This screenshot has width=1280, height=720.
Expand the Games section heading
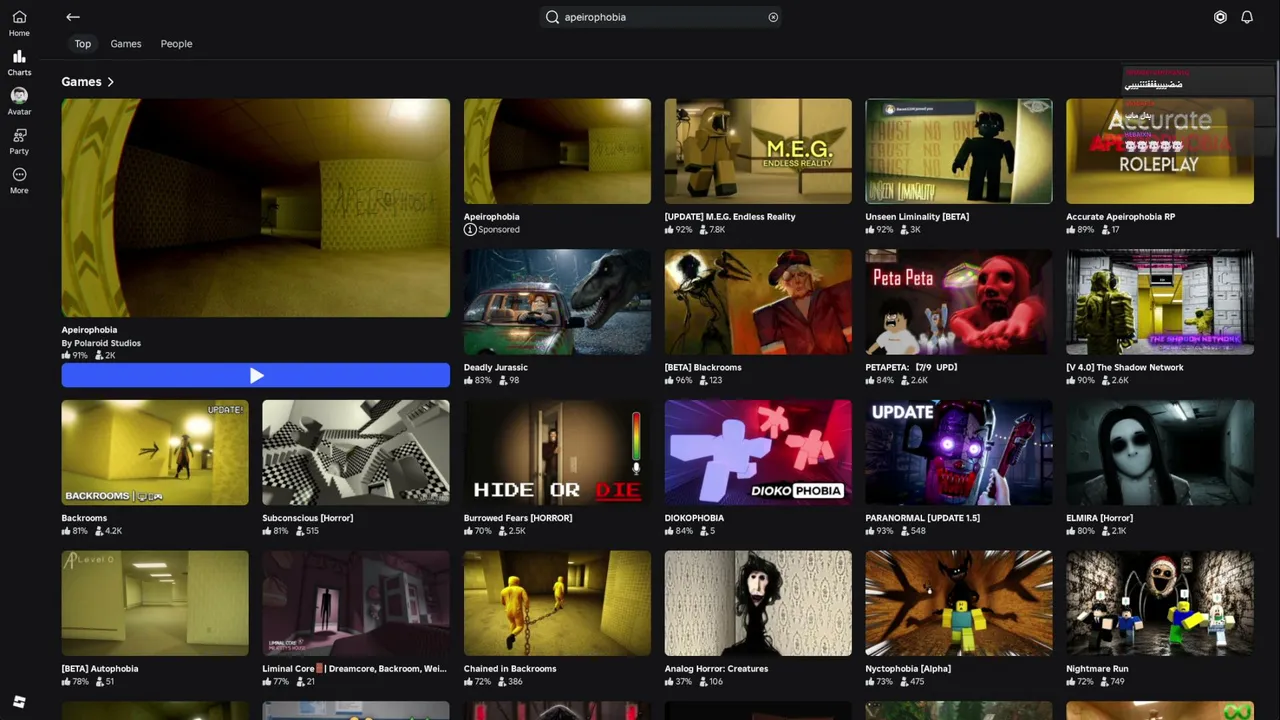[88, 82]
